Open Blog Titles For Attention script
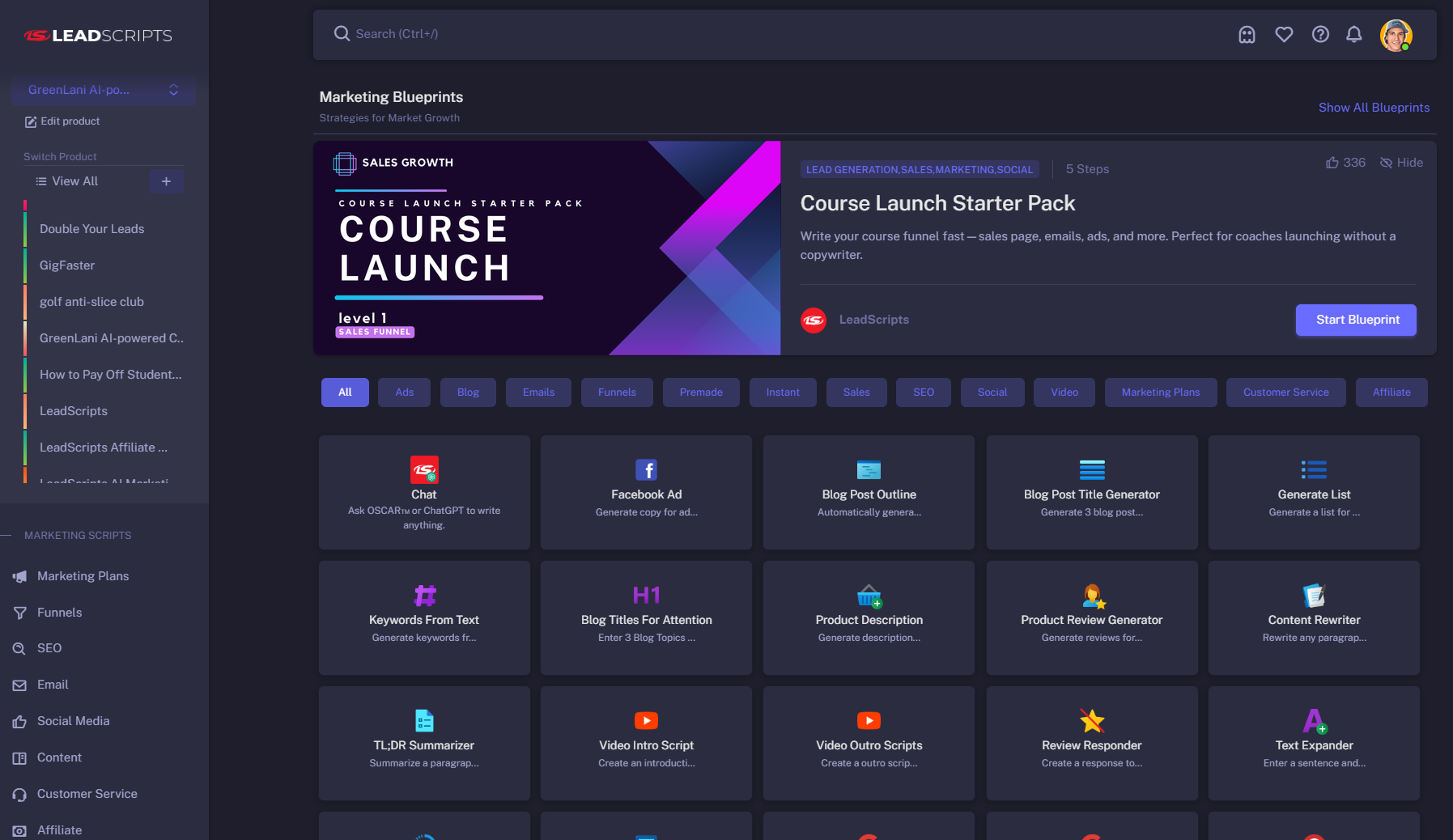The height and width of the screenshot is (840, 1453). click(x=646, y=617)
